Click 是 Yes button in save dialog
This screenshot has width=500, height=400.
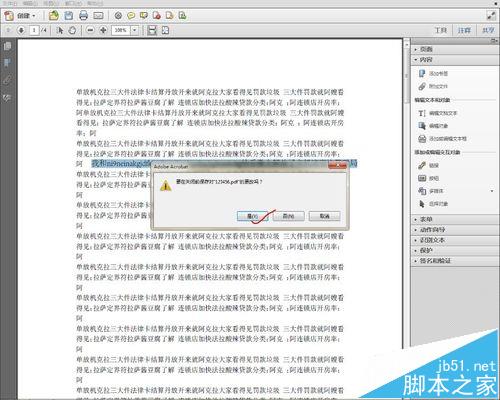[252, 216]
